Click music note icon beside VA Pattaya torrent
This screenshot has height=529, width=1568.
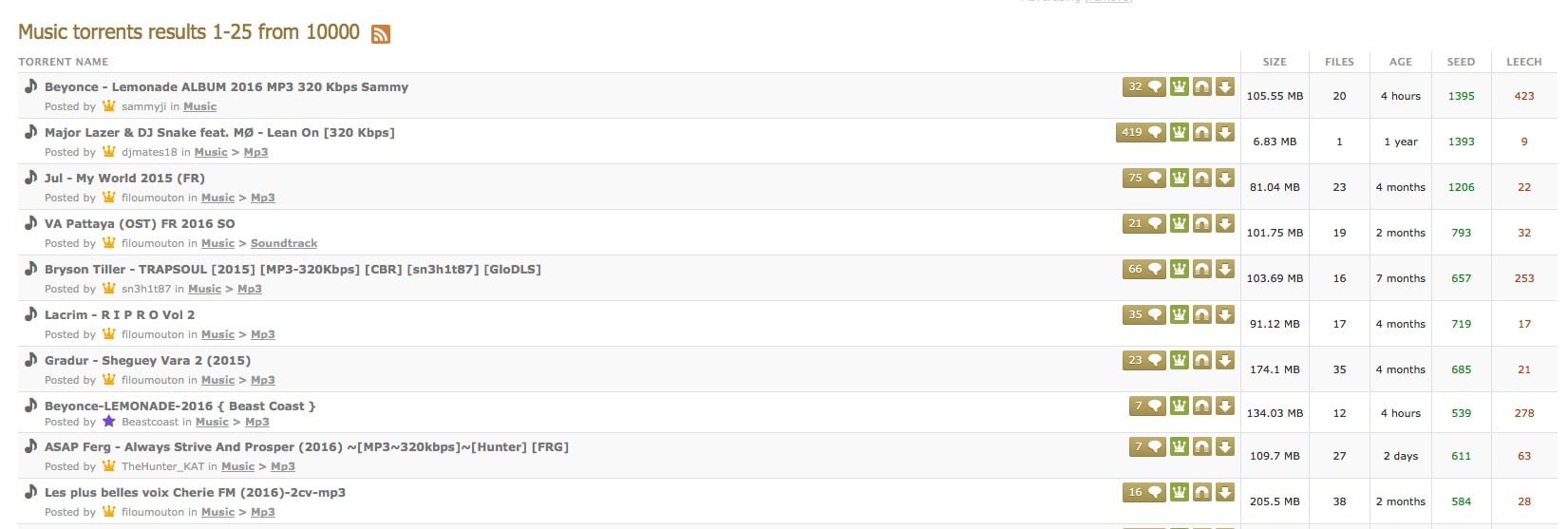point(30,223)
